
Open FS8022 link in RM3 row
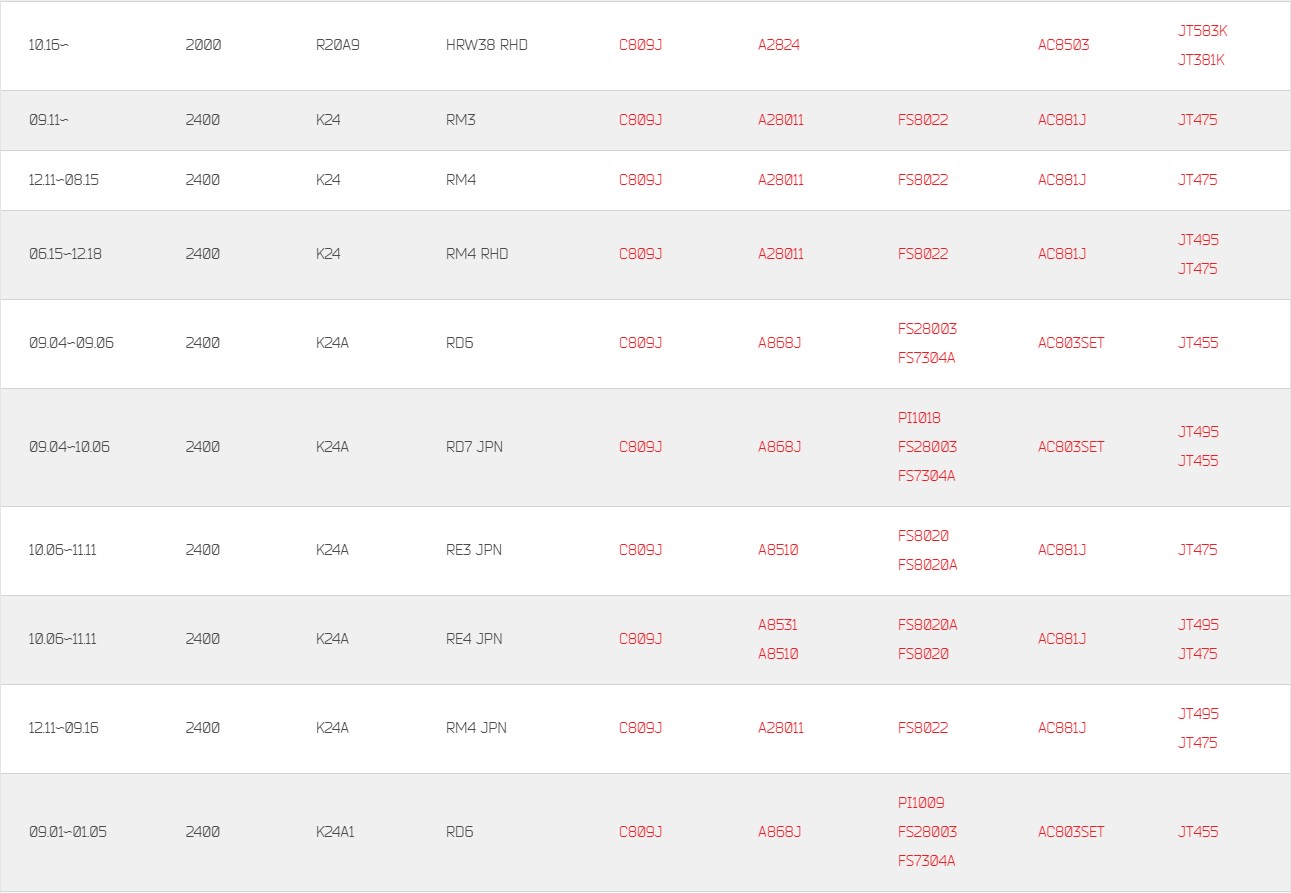(923, 120)
